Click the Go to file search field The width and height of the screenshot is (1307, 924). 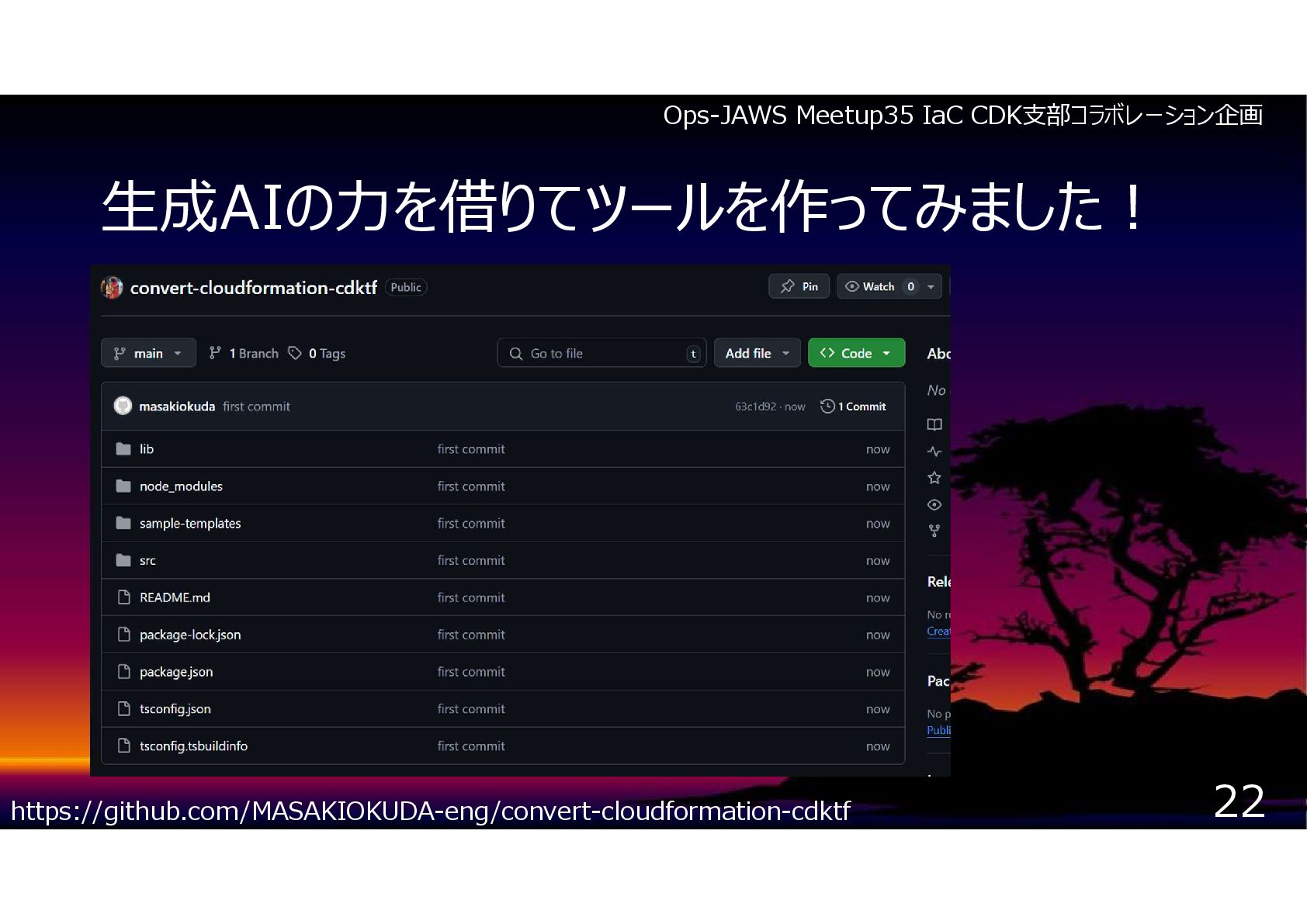pyautogui.click(x=601, y=353)
